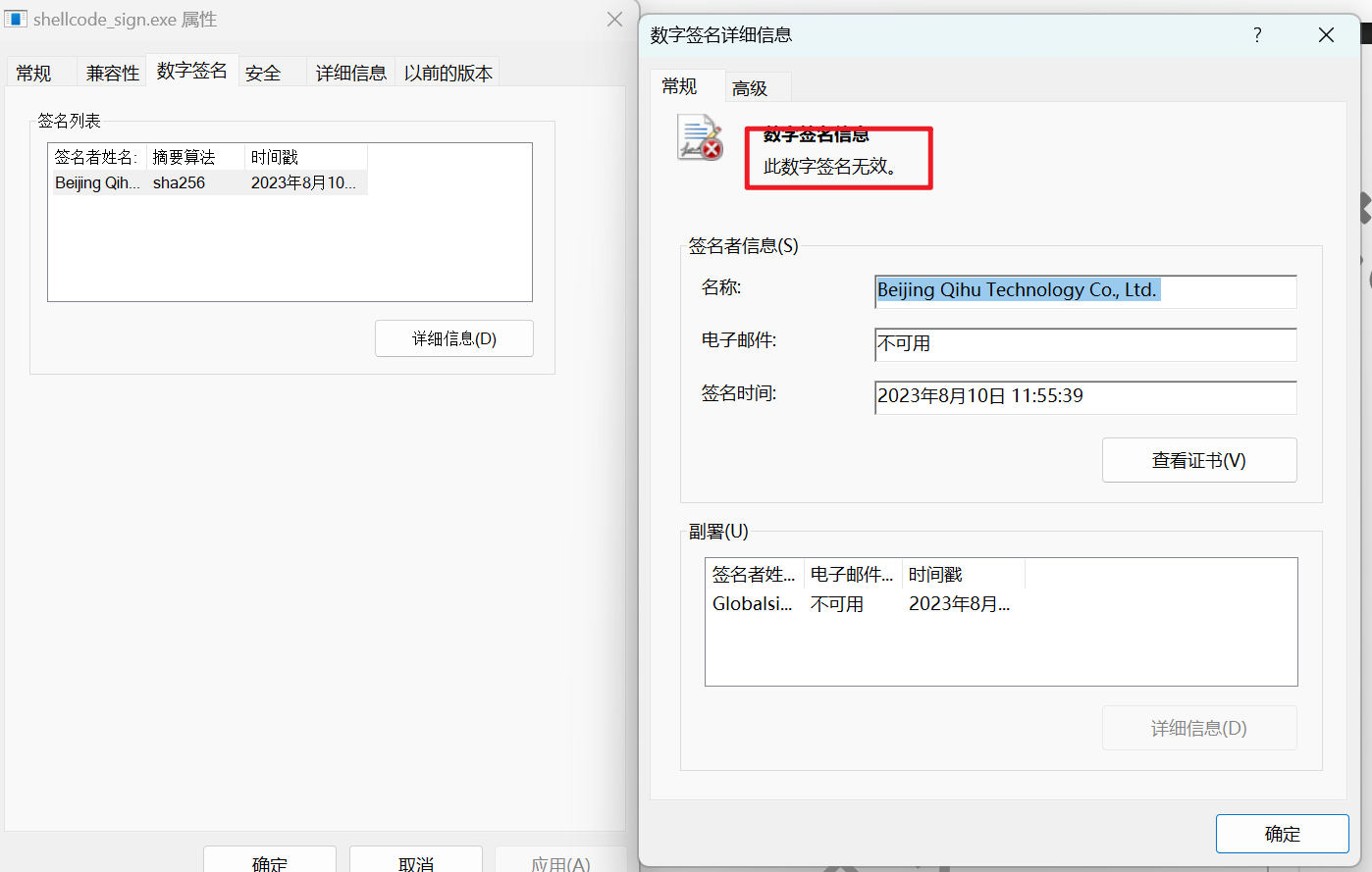Image resolution: width=1372 pixels, height=872 pixels.
Task: Click the help question mark in signature details dialog
Action: click(1257, 35)
